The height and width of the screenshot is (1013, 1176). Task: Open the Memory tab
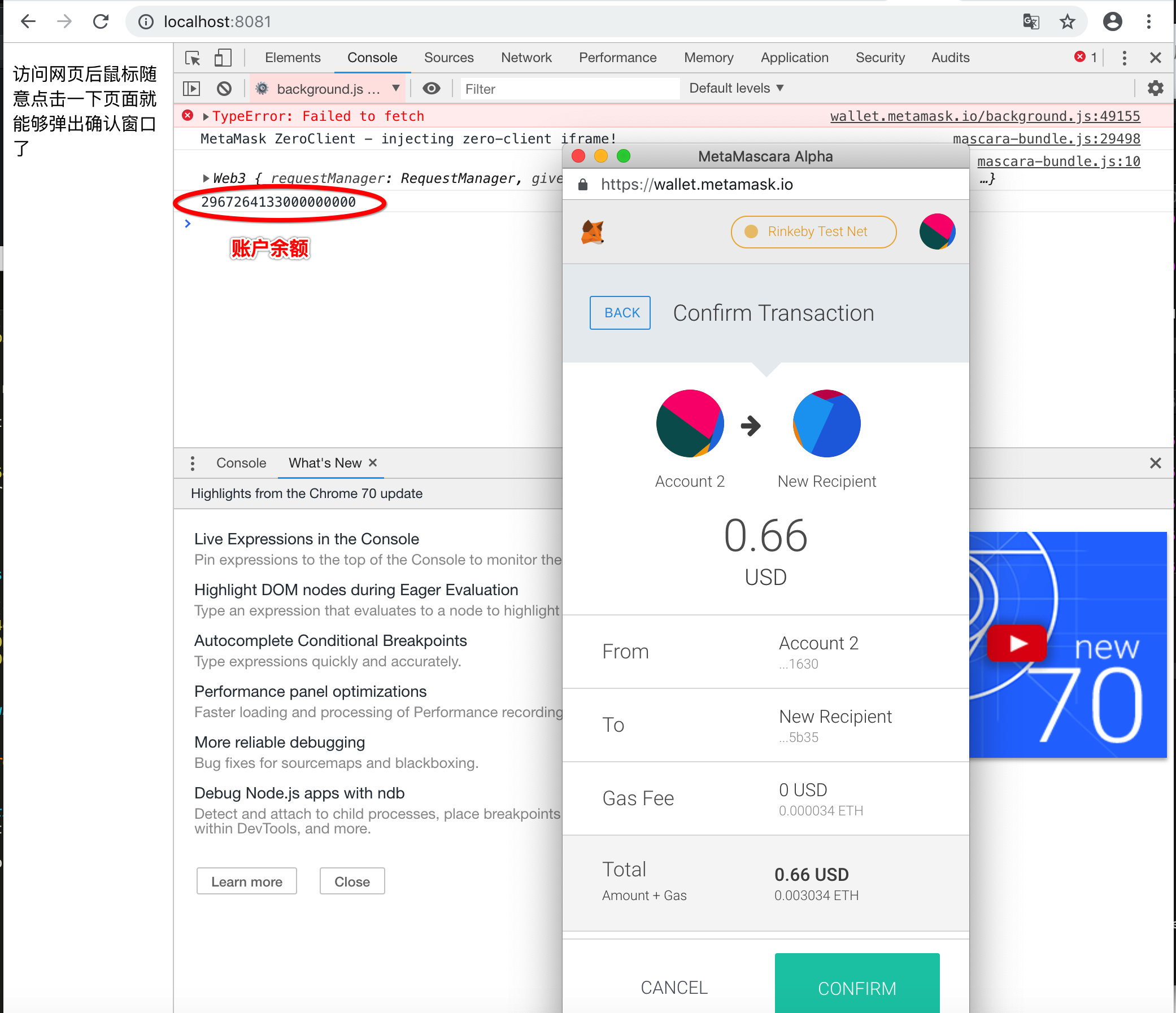(x=708, y=58)
